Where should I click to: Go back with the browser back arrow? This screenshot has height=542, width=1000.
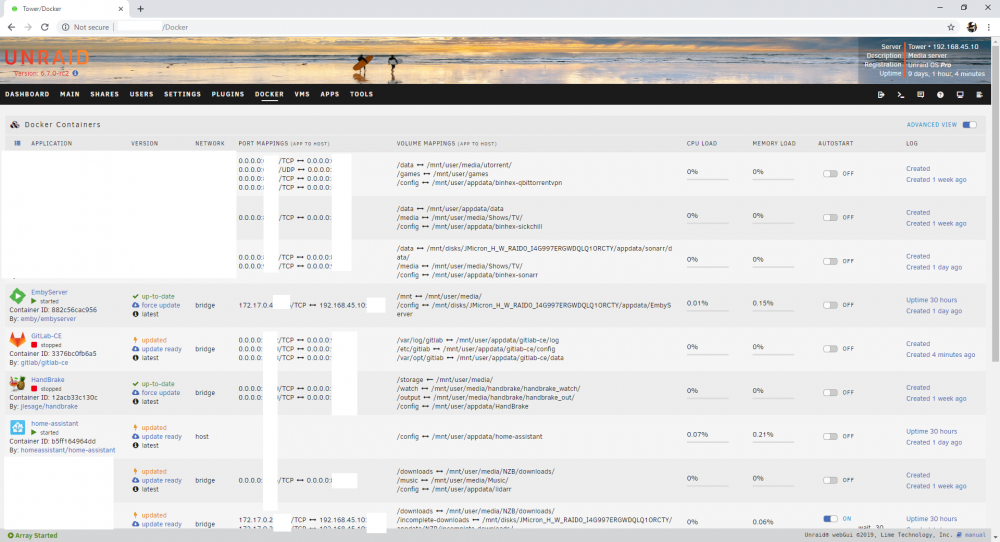11,27
